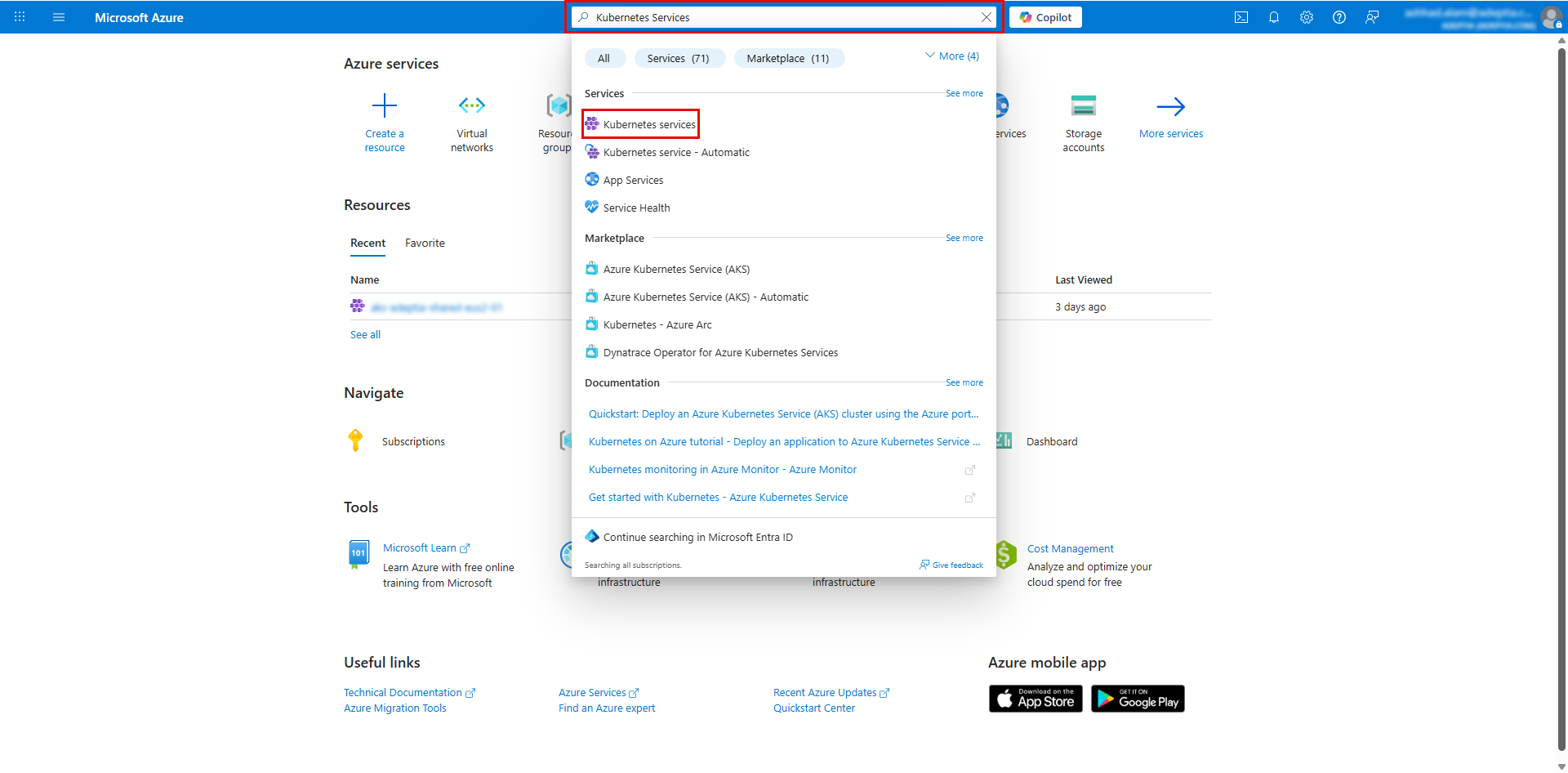1568x773 pixels.
Task: Launch Copilot button
Action: coord(1045,17)
